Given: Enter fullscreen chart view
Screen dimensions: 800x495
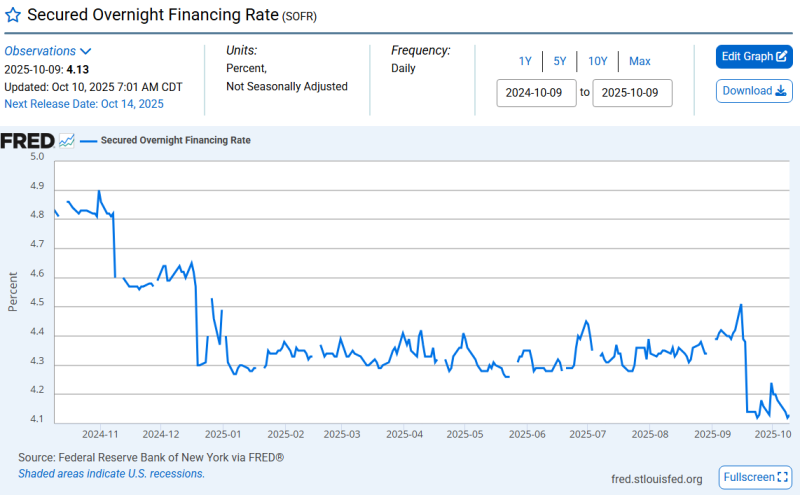Looking at the screenshot, I should click(x=755, y=478).
